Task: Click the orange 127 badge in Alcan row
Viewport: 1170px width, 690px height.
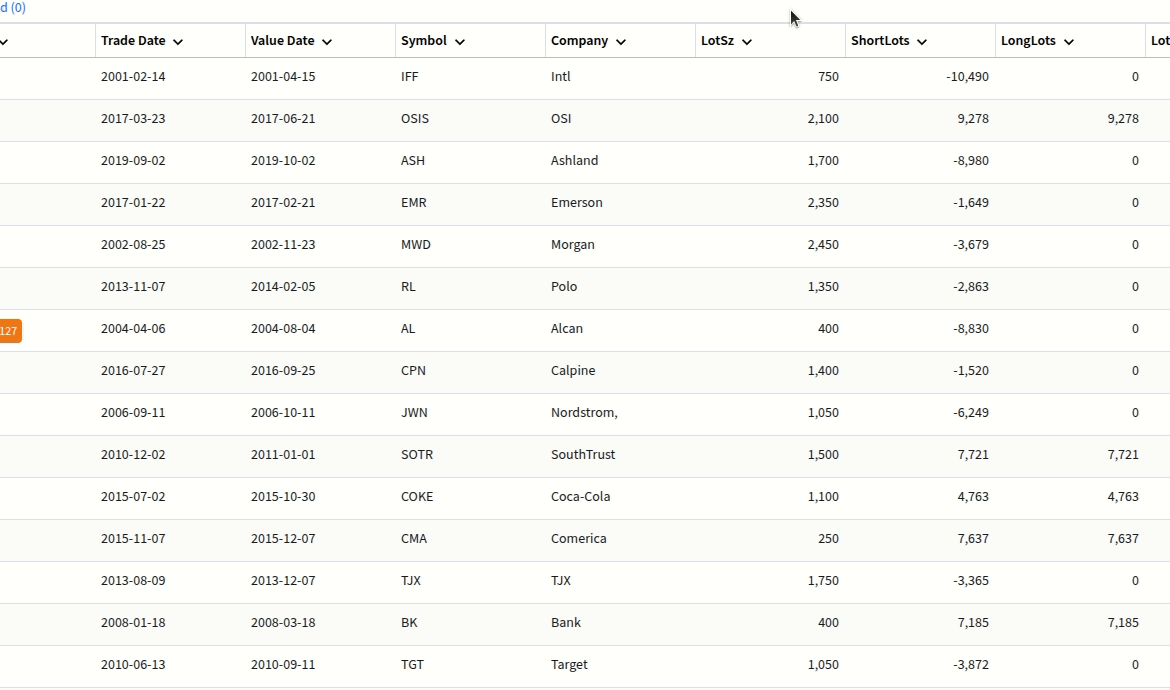Action: pos(10,330)
